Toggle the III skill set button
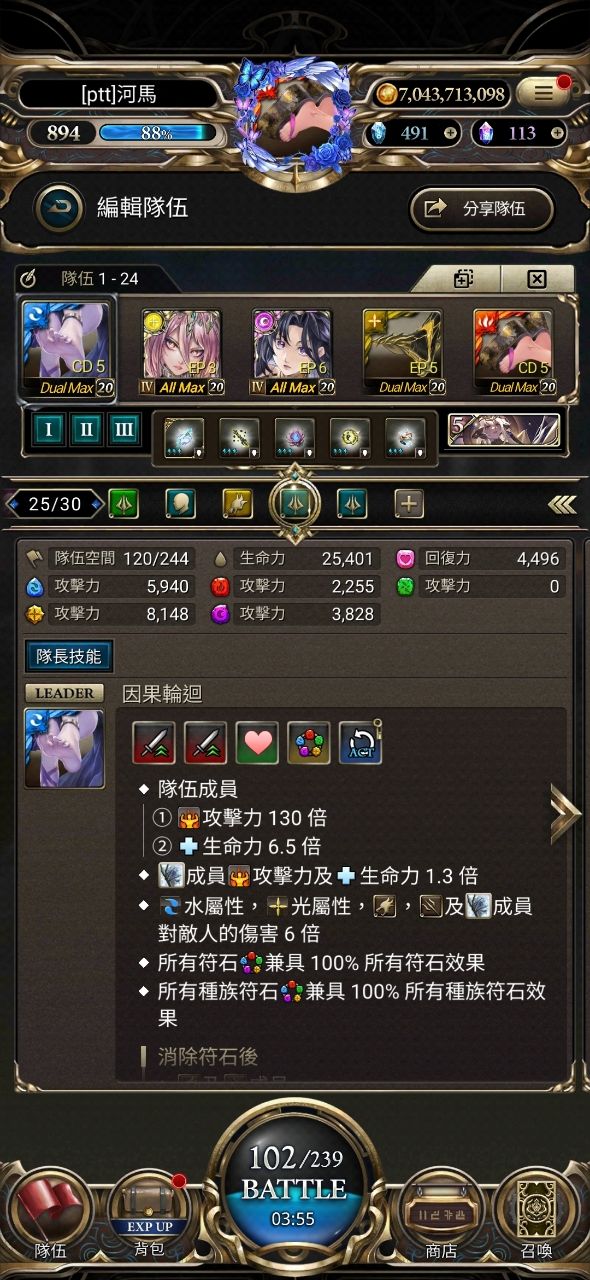Viewport: 590px width, 1280px height. tap(124, 431)
